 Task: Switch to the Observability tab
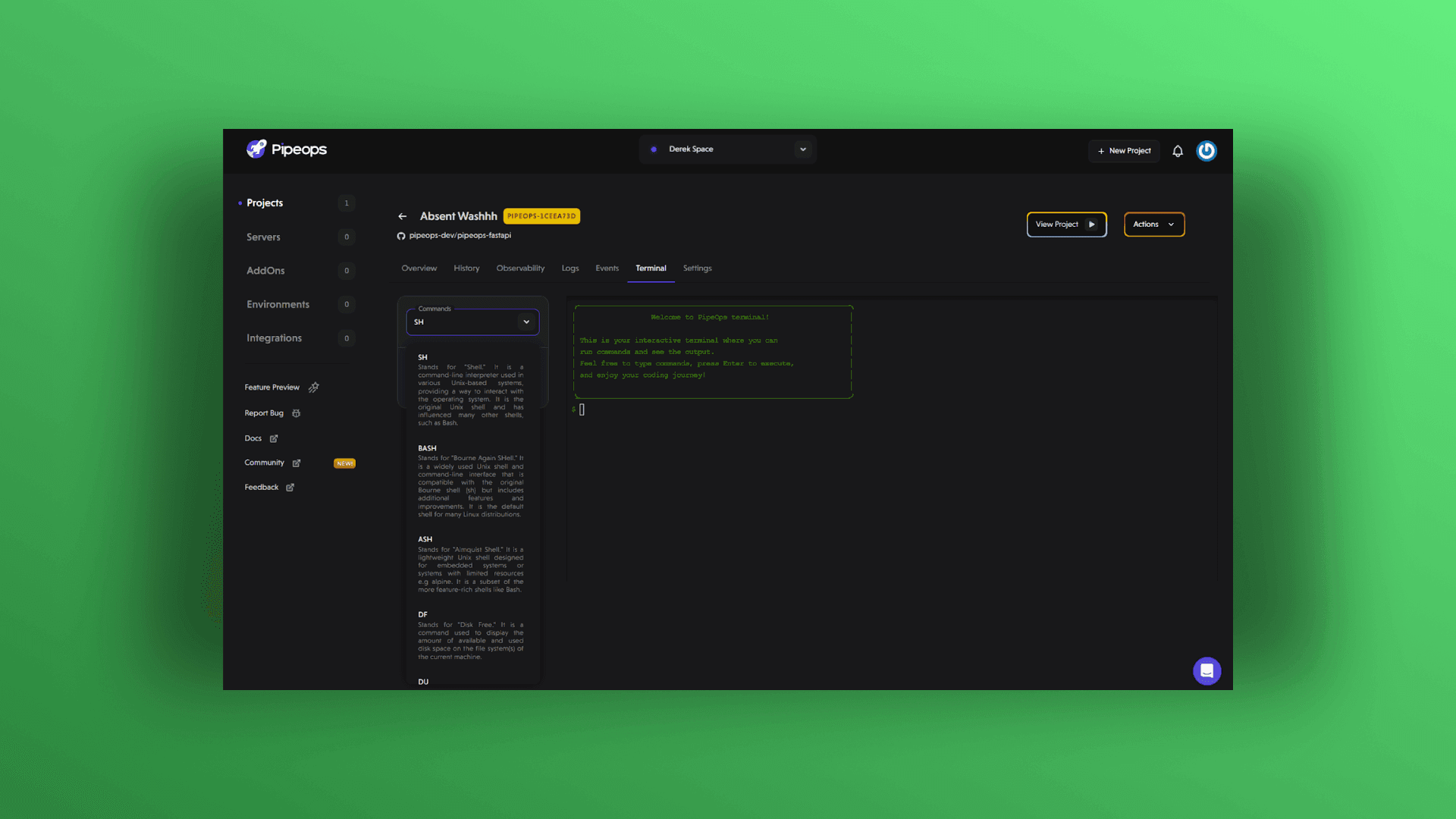(x=520, y=268)
